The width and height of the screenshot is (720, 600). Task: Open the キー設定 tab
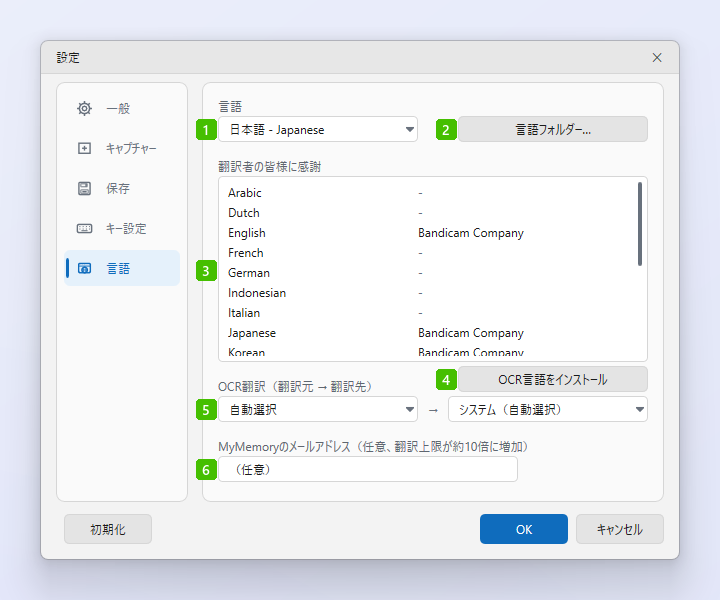(122, 228)
